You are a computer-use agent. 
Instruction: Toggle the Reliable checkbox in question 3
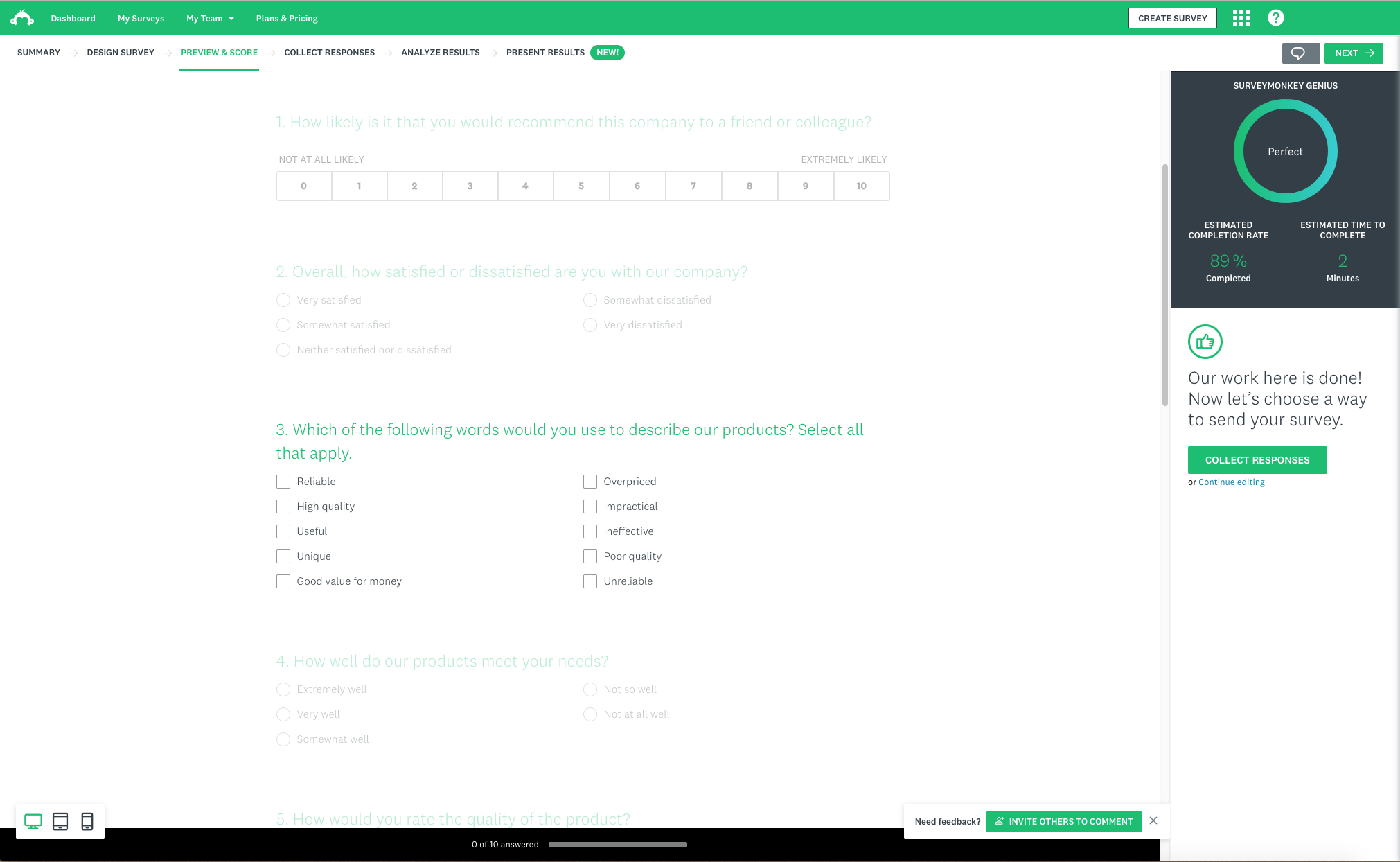[x=283, y=481]
